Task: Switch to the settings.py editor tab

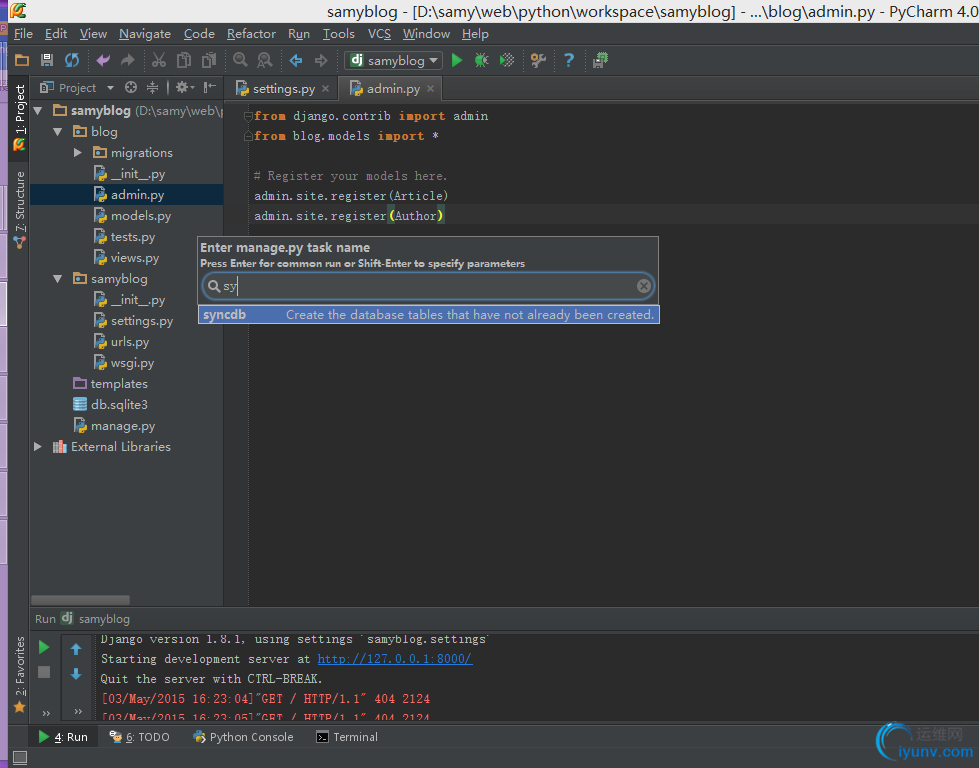Action: [283, 89]
